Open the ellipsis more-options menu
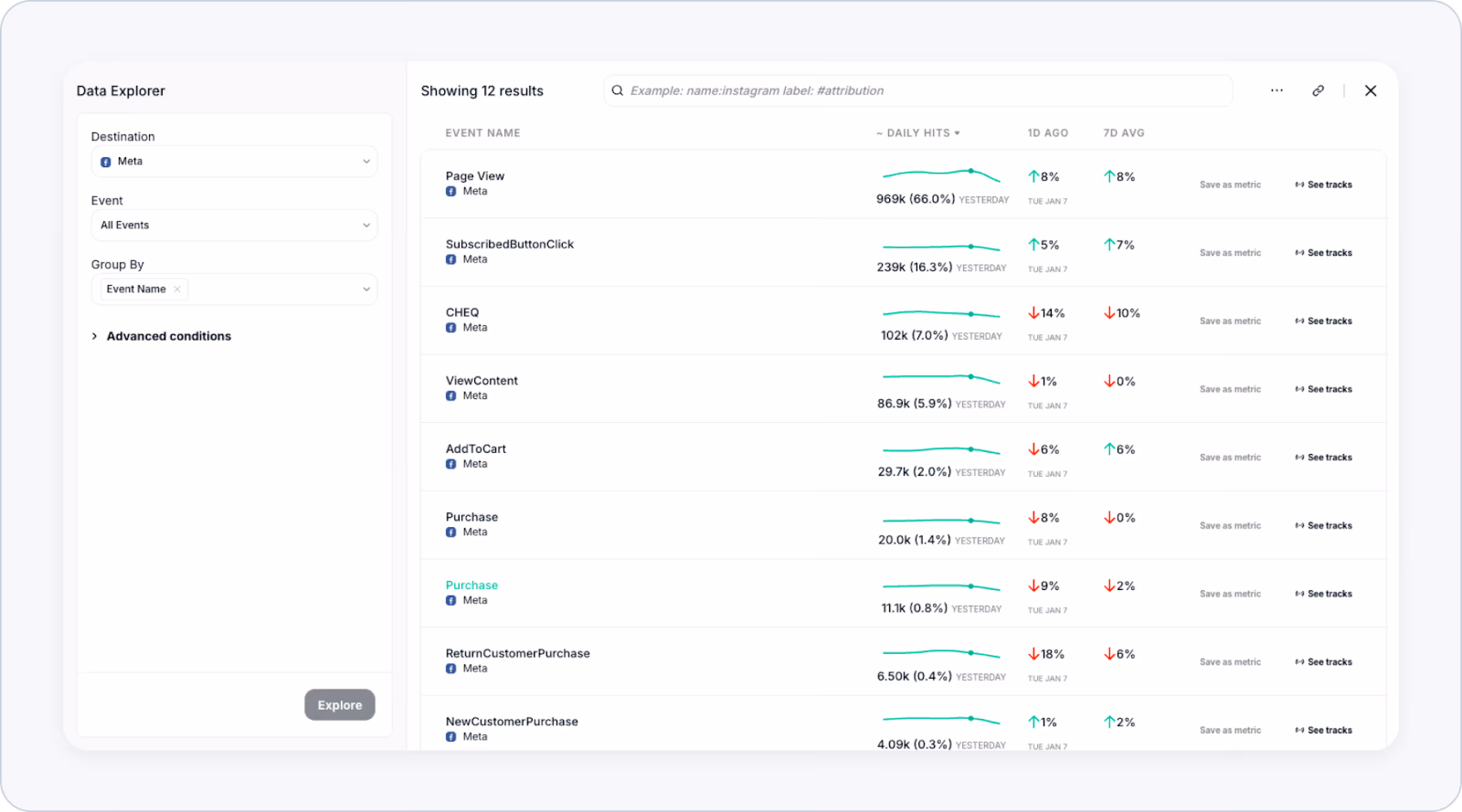Screen dimensions: 1462x812 tap(1277, 90)
